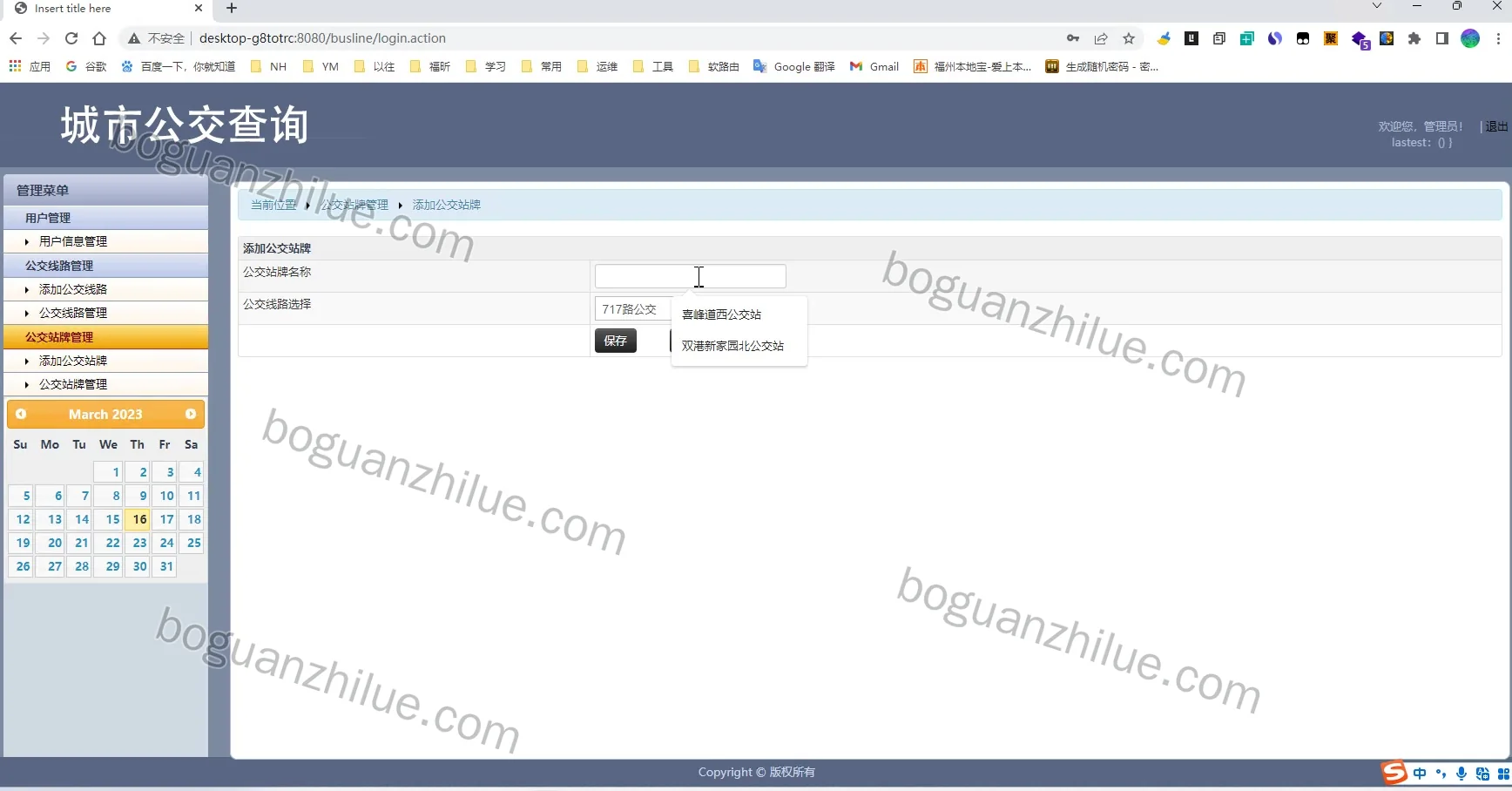Expand 公交线路管理 menu section
1512x791 pixels.
(106, 266)
